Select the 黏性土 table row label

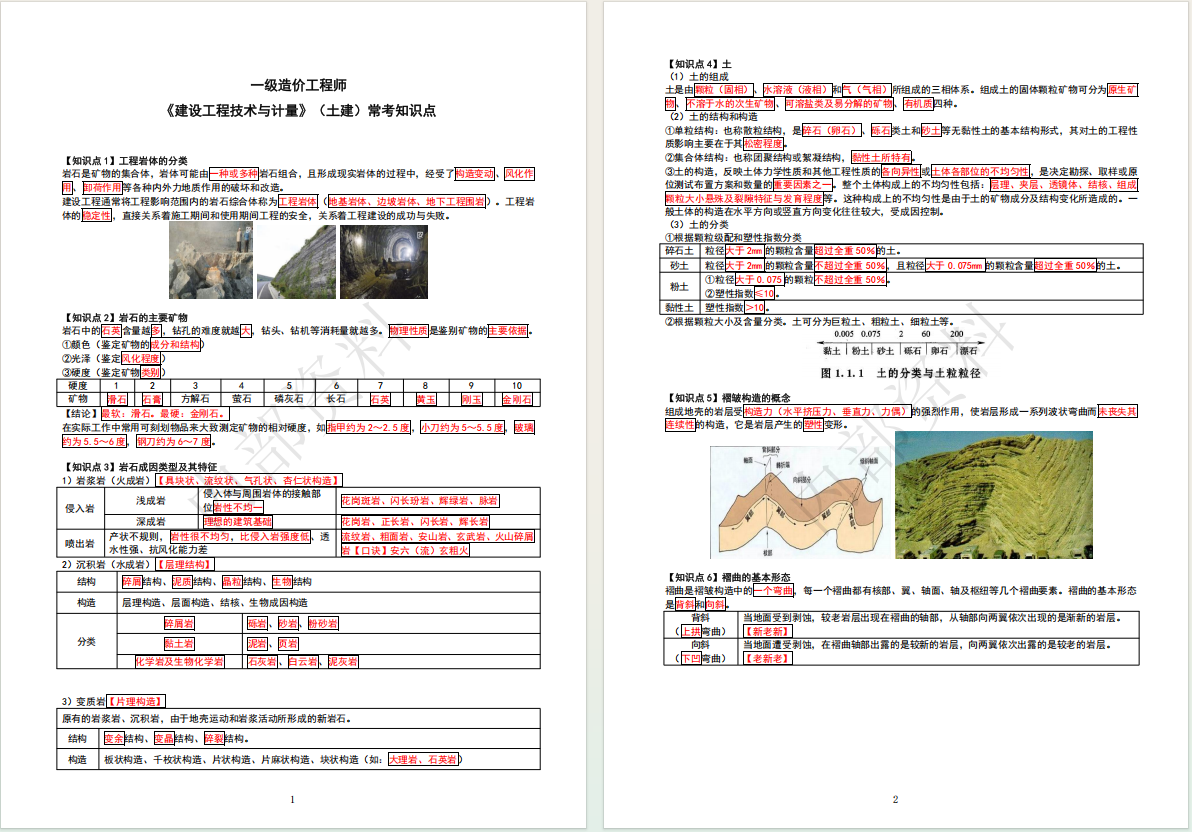coord(680,307)
